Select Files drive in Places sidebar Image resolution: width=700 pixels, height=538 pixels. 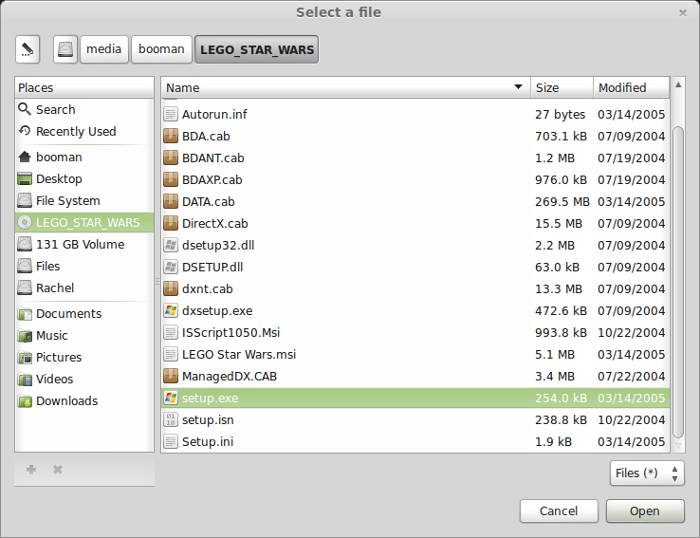coord(84,266)
